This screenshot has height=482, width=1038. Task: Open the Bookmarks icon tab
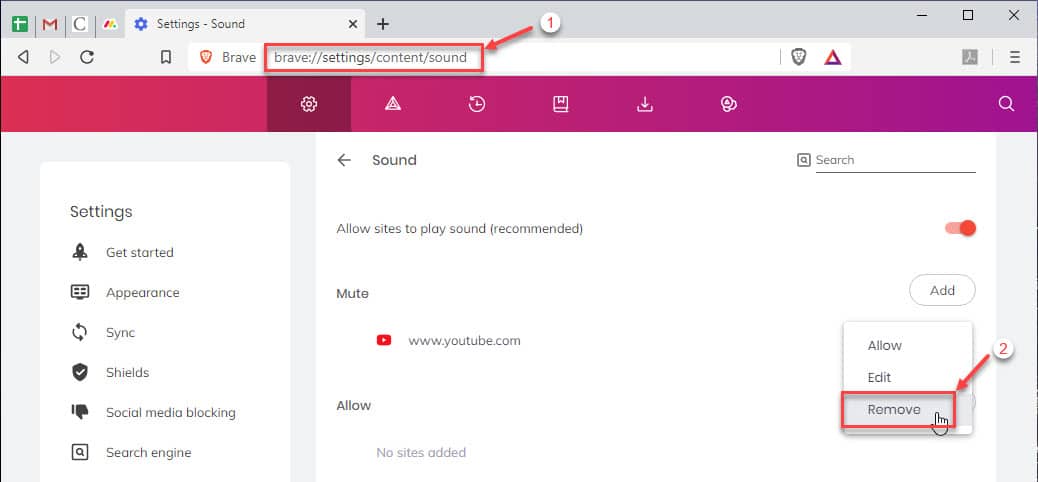[x=561, y=104]
